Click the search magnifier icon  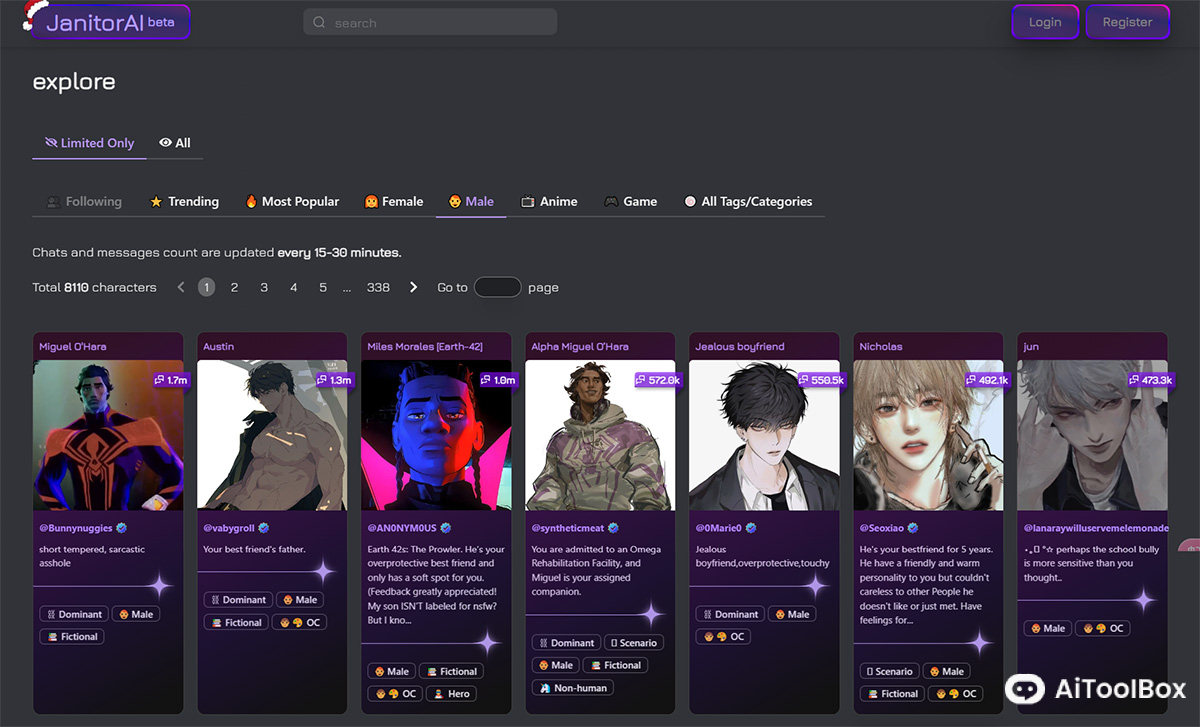(x=319, y=22)
